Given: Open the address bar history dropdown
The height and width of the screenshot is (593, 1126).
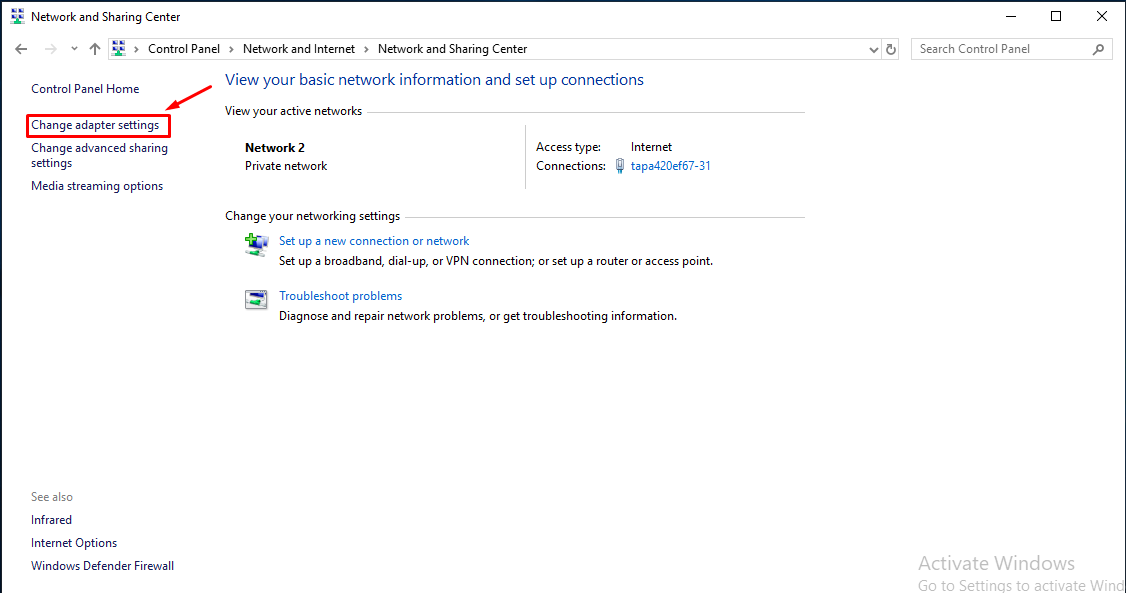Looking at the screenshot, I should [873, 50].
